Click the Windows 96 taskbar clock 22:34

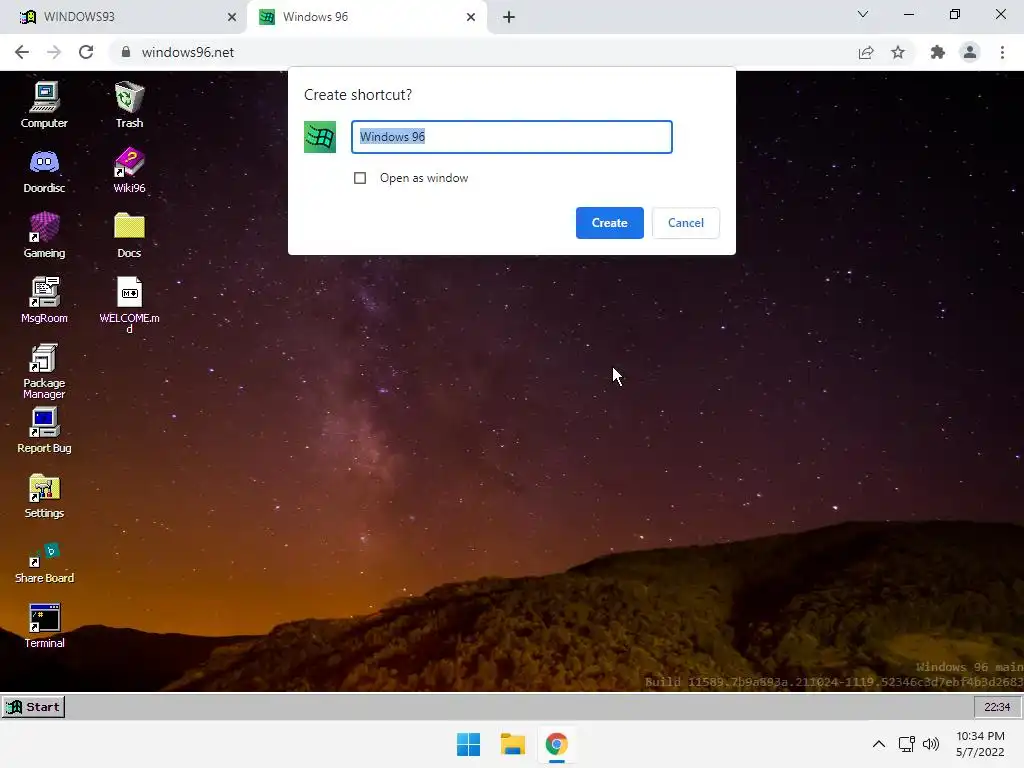pos(997,707)
